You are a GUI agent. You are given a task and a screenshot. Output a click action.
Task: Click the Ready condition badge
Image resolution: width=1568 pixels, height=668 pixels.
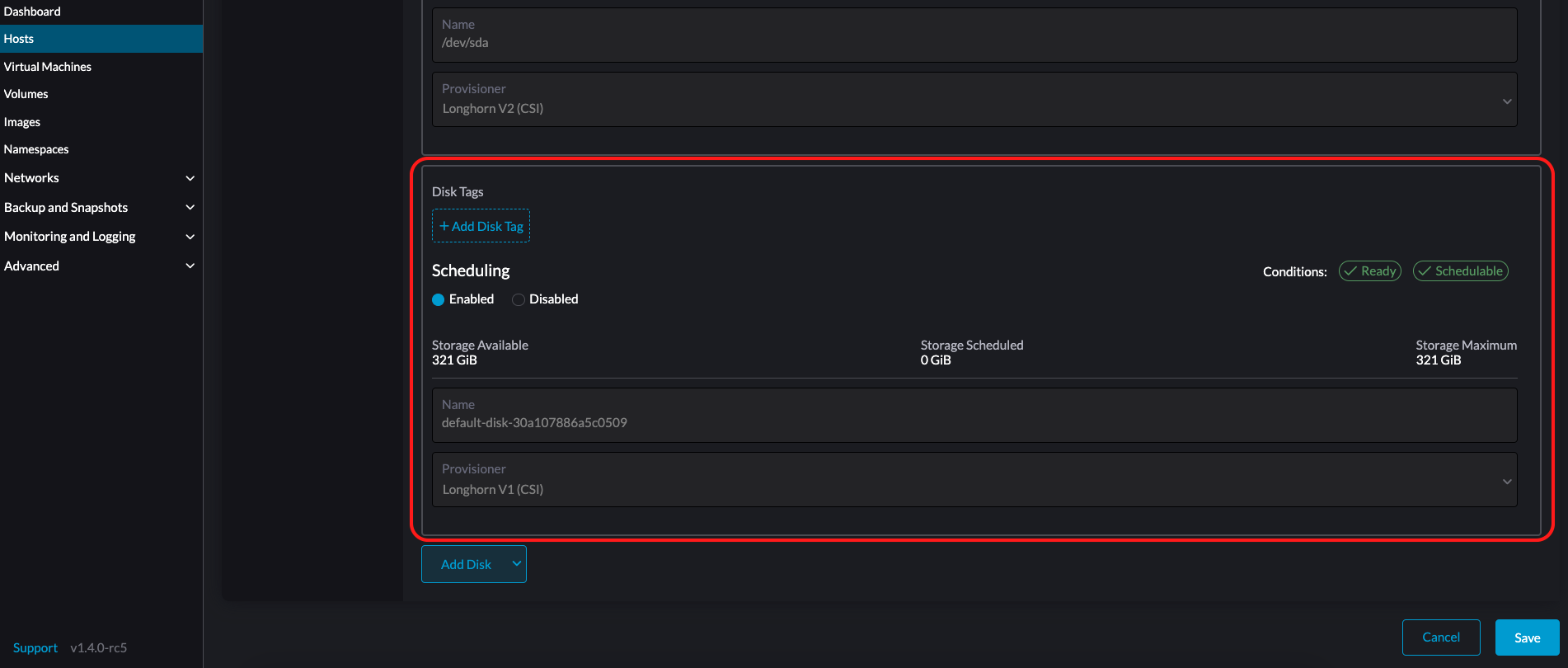click(1369, 271)
